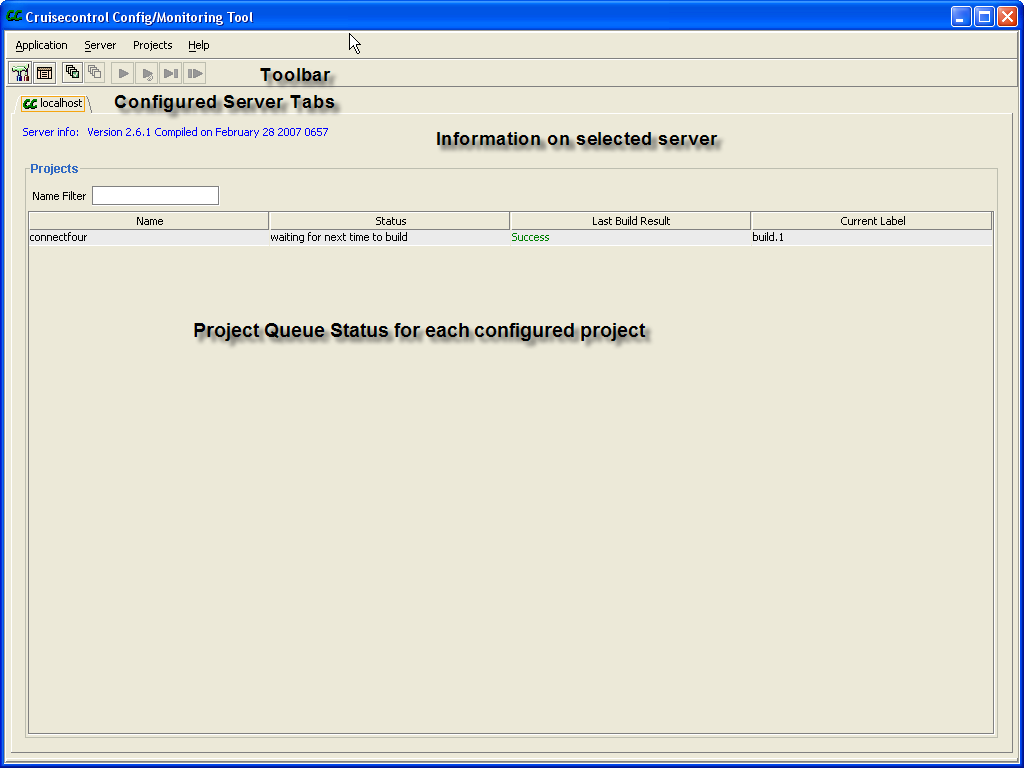Click the Last Build Result column header
Screen dimensions: 1024x768
[x=631, y=221]
